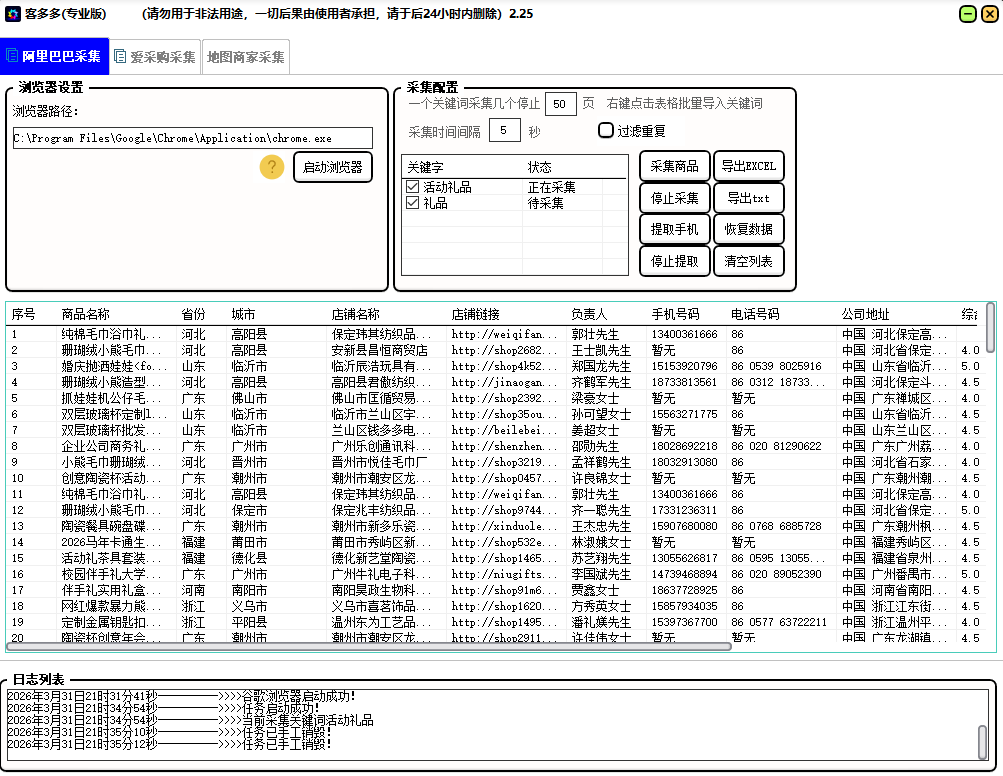Stop the task with 停止采集
The image size is (1003, 776).
tap(674, 198)
